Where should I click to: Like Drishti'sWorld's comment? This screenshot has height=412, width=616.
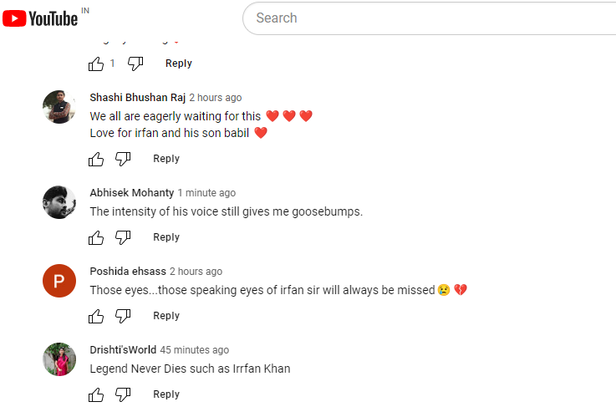96,395
